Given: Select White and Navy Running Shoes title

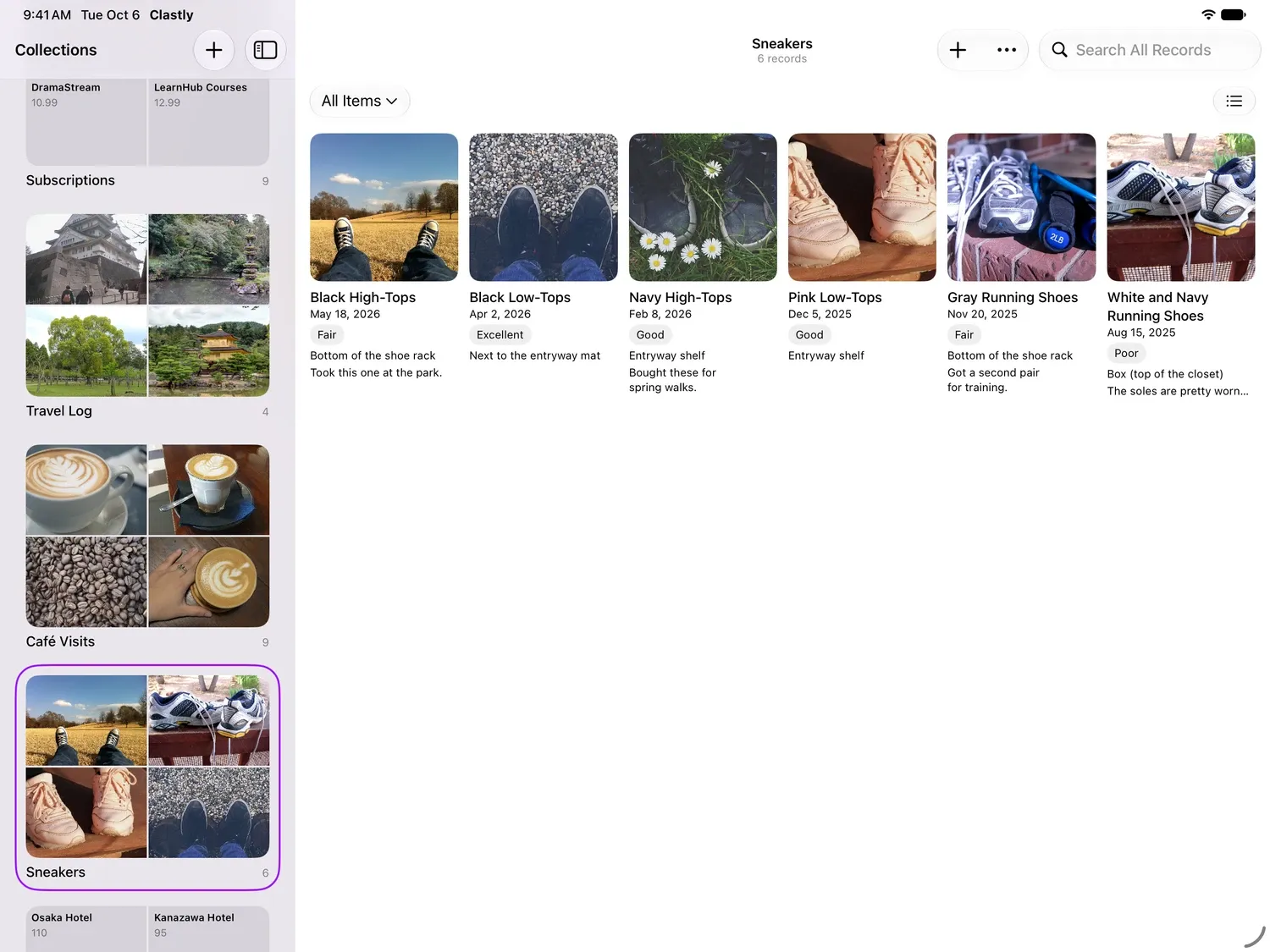Looking at the screenshot, I should (1157, 306).
